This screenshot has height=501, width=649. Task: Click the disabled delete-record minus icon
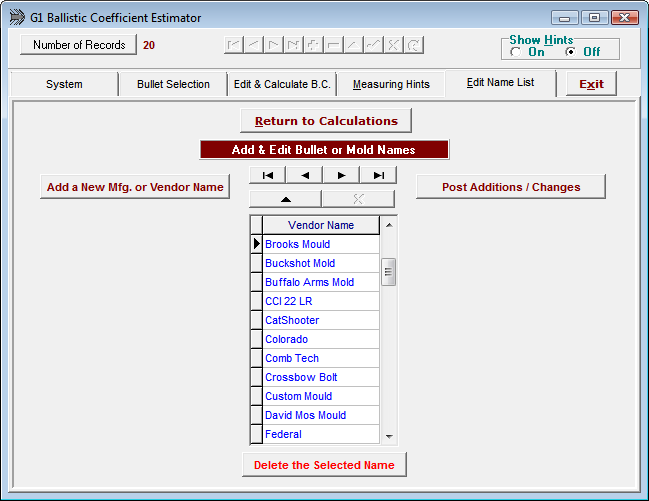(x=333, y=45)
